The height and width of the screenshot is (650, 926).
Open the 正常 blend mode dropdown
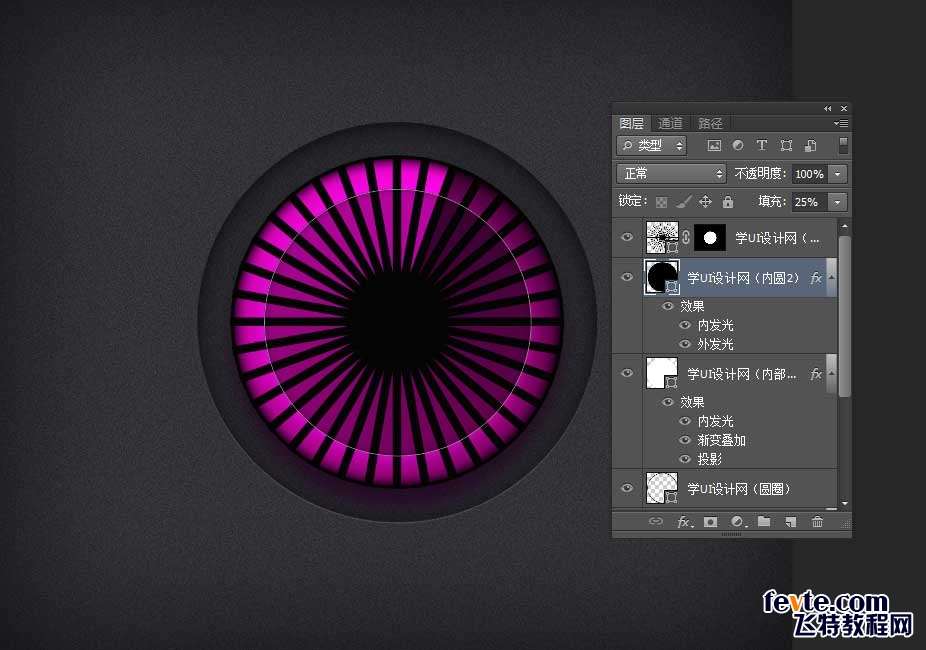[x=671, y=174]
